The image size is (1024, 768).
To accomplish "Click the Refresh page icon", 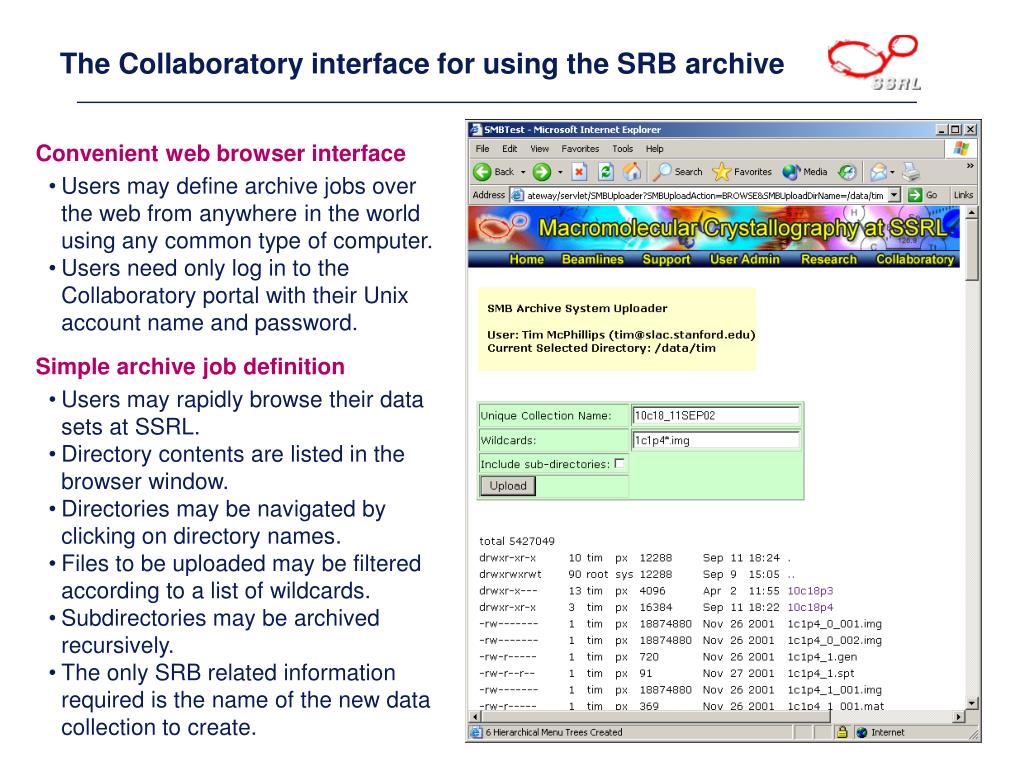I will [x=606, y=172].
